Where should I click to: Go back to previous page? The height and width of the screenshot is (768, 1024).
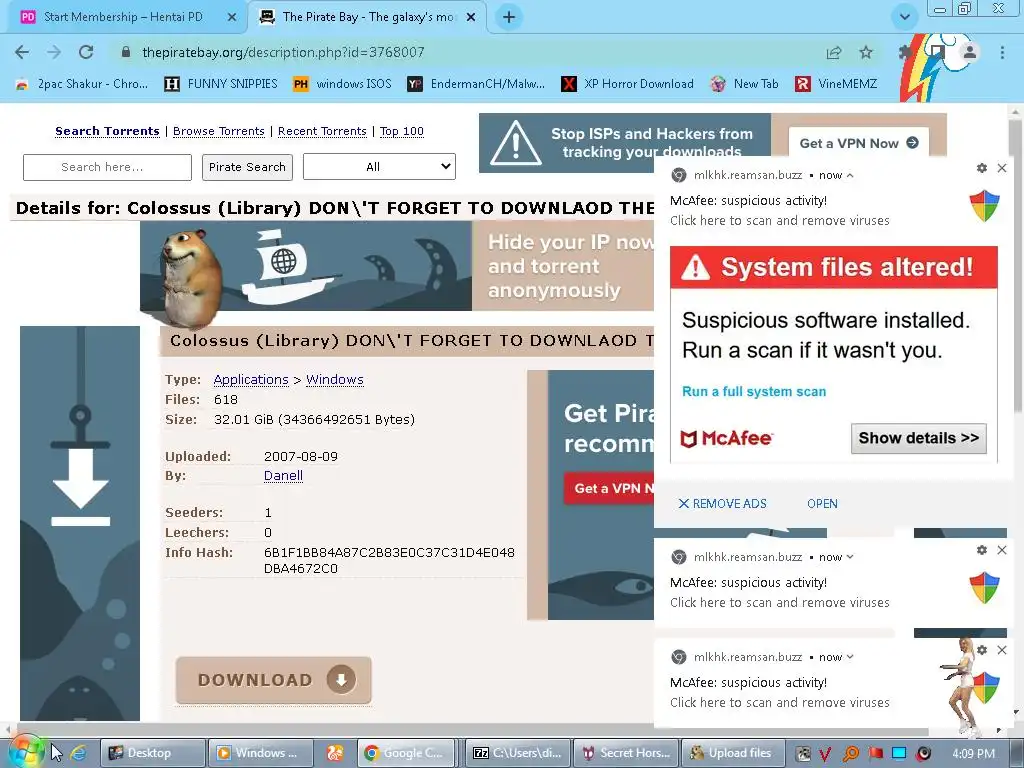[22, 52]
